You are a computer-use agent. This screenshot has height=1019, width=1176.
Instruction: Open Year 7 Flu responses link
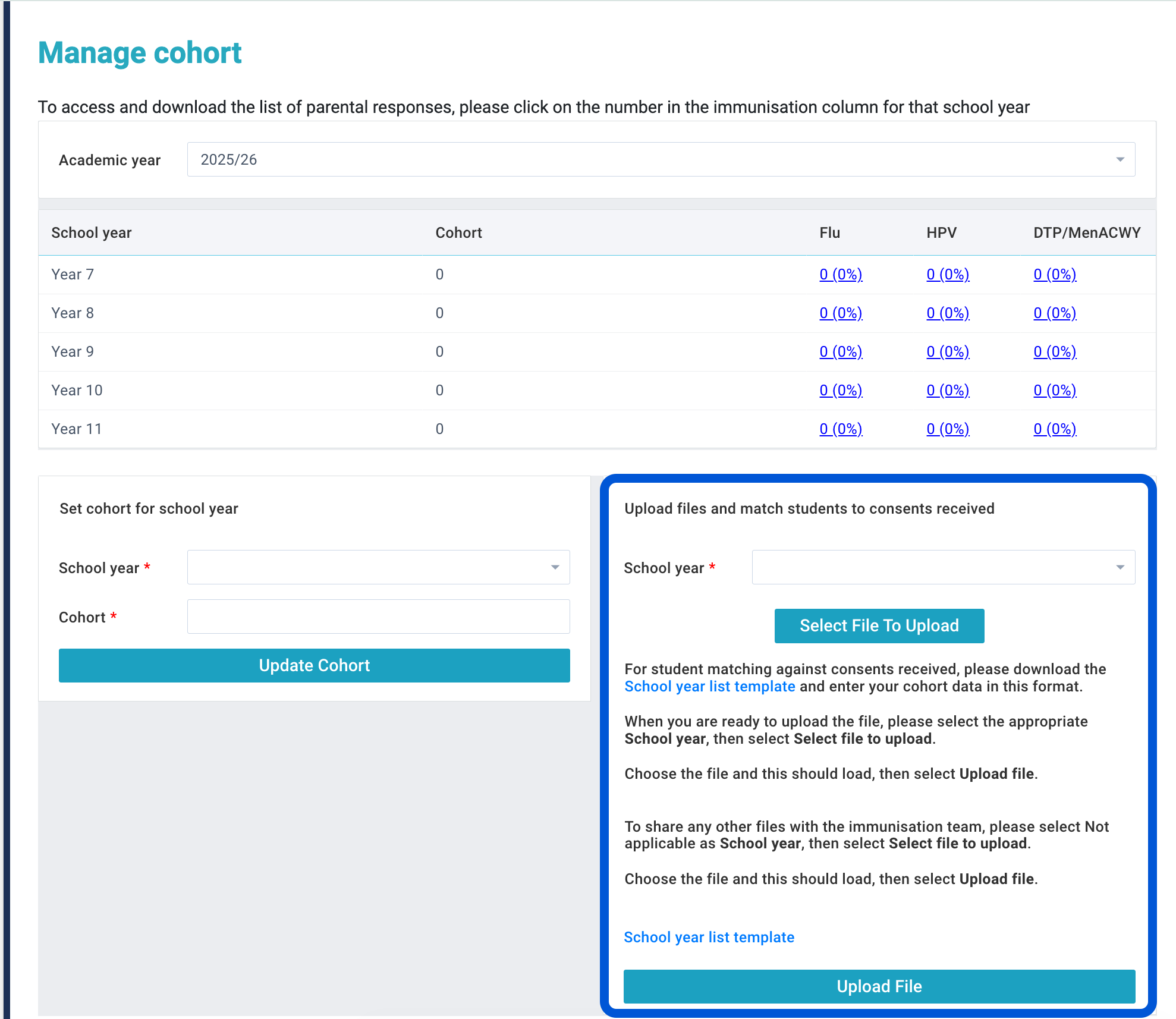click(841, 274)
